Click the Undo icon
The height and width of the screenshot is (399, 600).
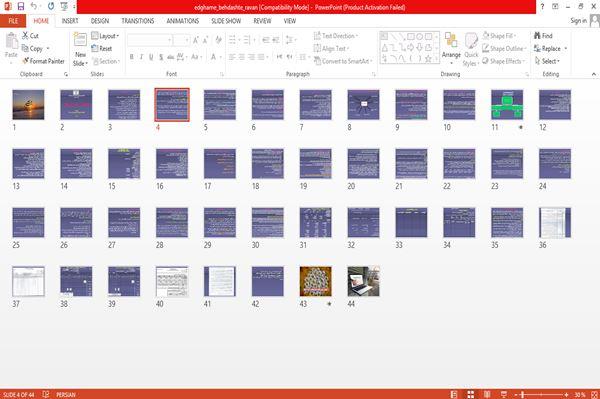(x=34, y=7)
